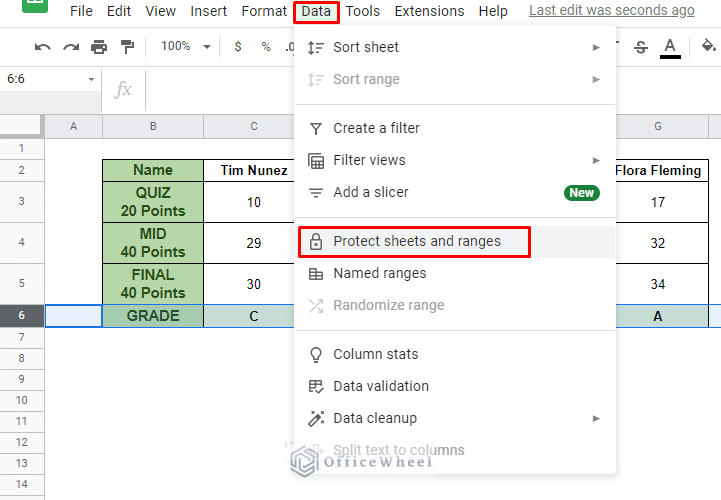This screenshot has width=721, height=500.
Task: Click Create a filter option
Action: point(376,128)
